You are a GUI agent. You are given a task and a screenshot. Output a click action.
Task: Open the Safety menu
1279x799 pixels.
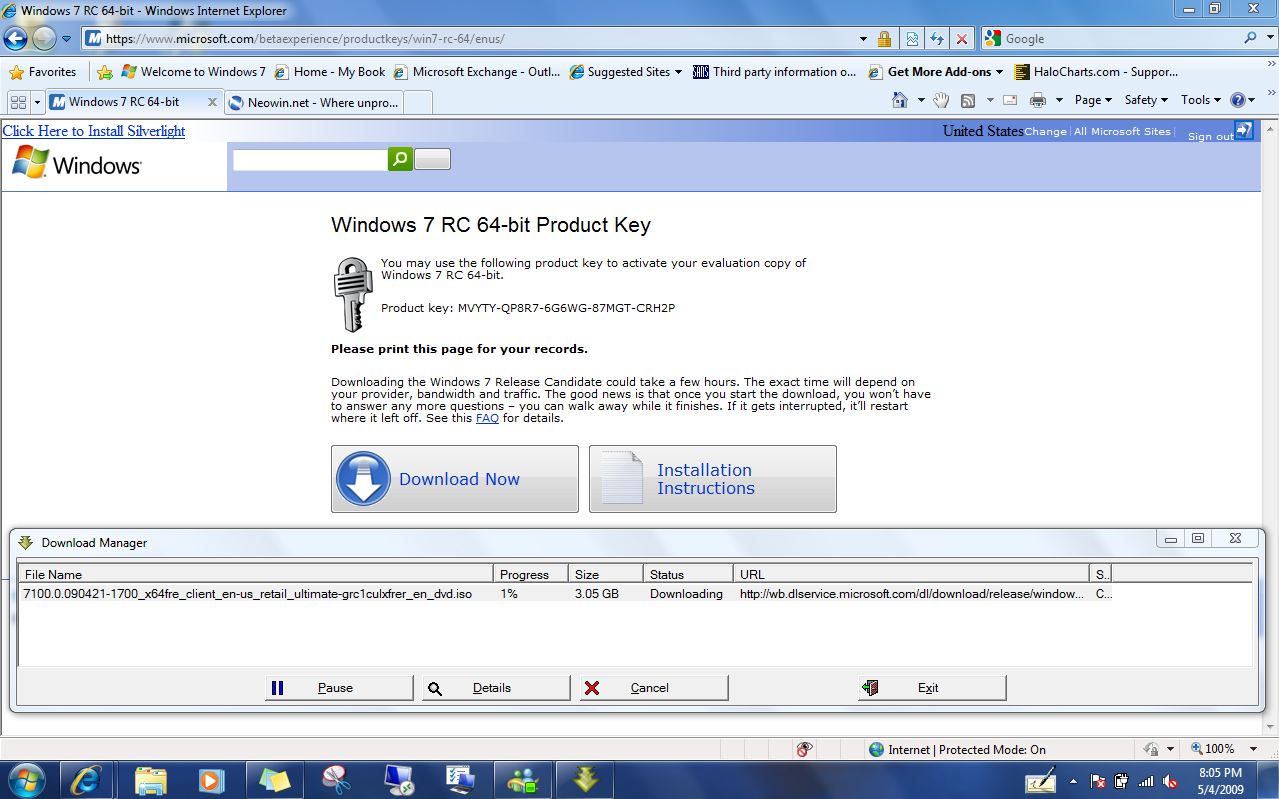[1146, 100]
